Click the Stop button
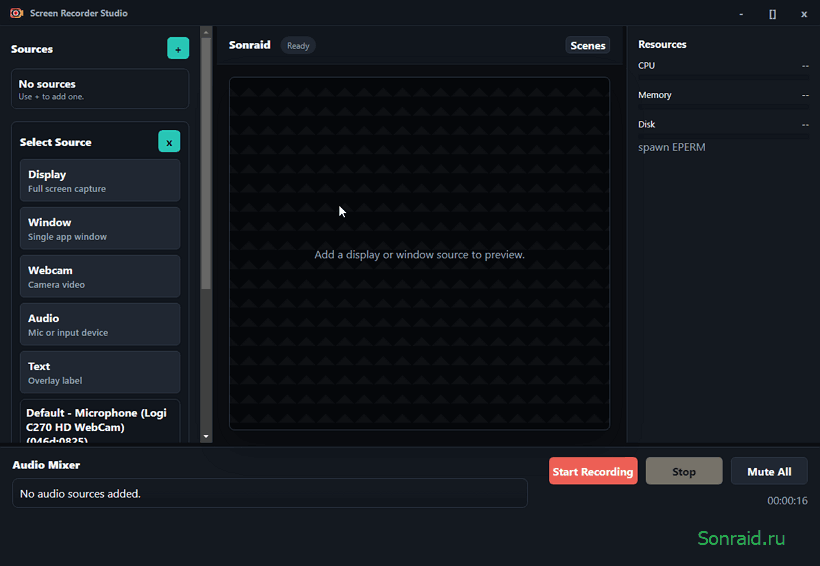Image resolution: width=820 pixels, height=566 pixels. tap(684, 471)
